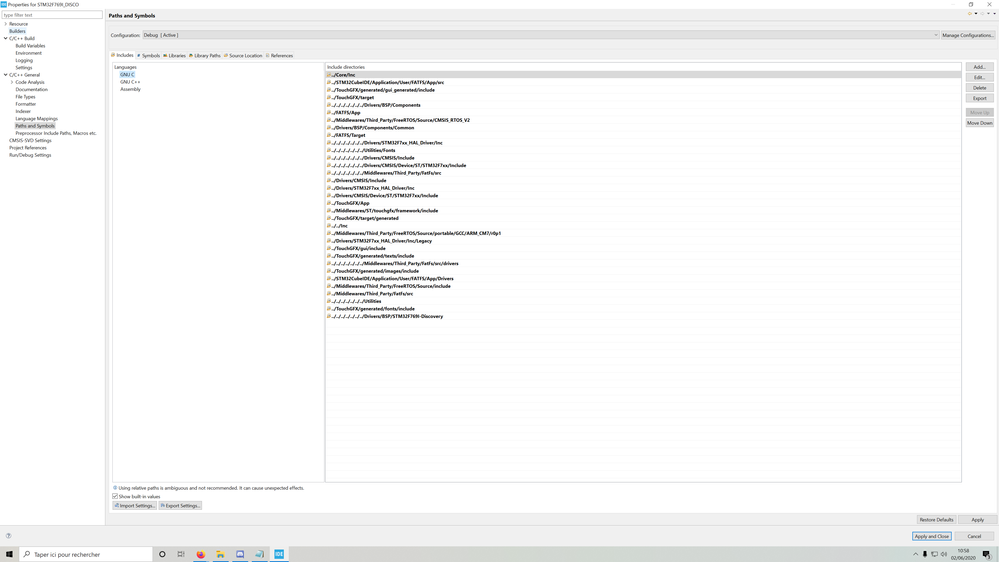Click the Cancel button
This screenshot has width=999, height=562.
click(974, 537)
